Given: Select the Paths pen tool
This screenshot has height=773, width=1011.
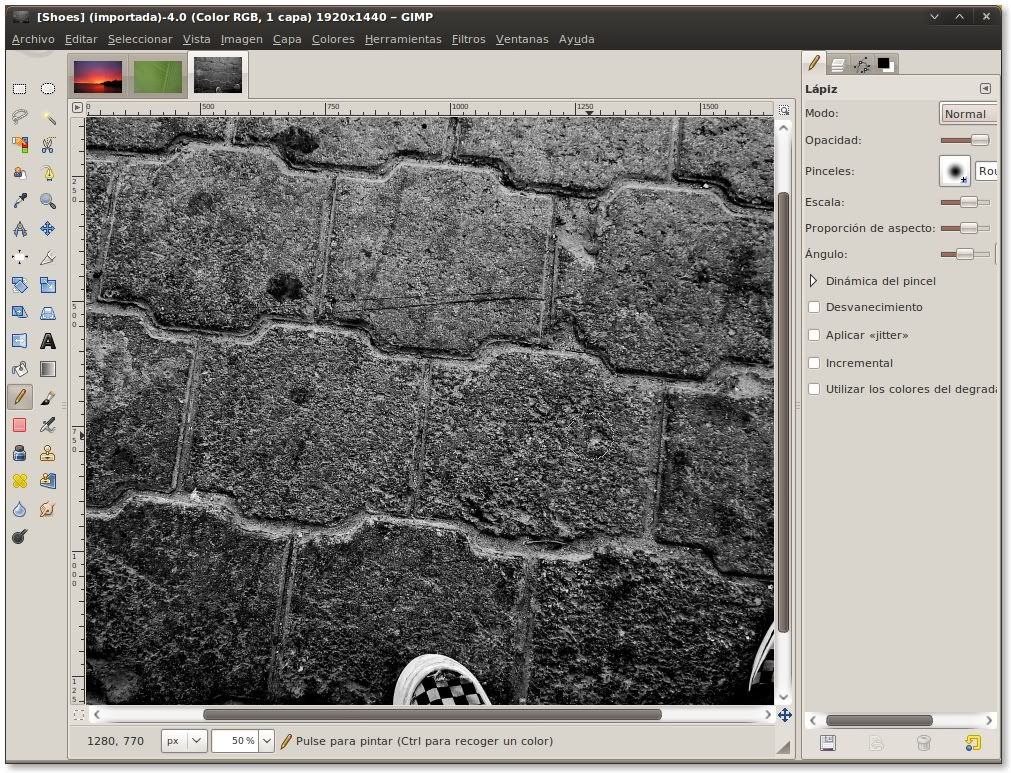Looking at the screenshot, I should tap(48, 173).
